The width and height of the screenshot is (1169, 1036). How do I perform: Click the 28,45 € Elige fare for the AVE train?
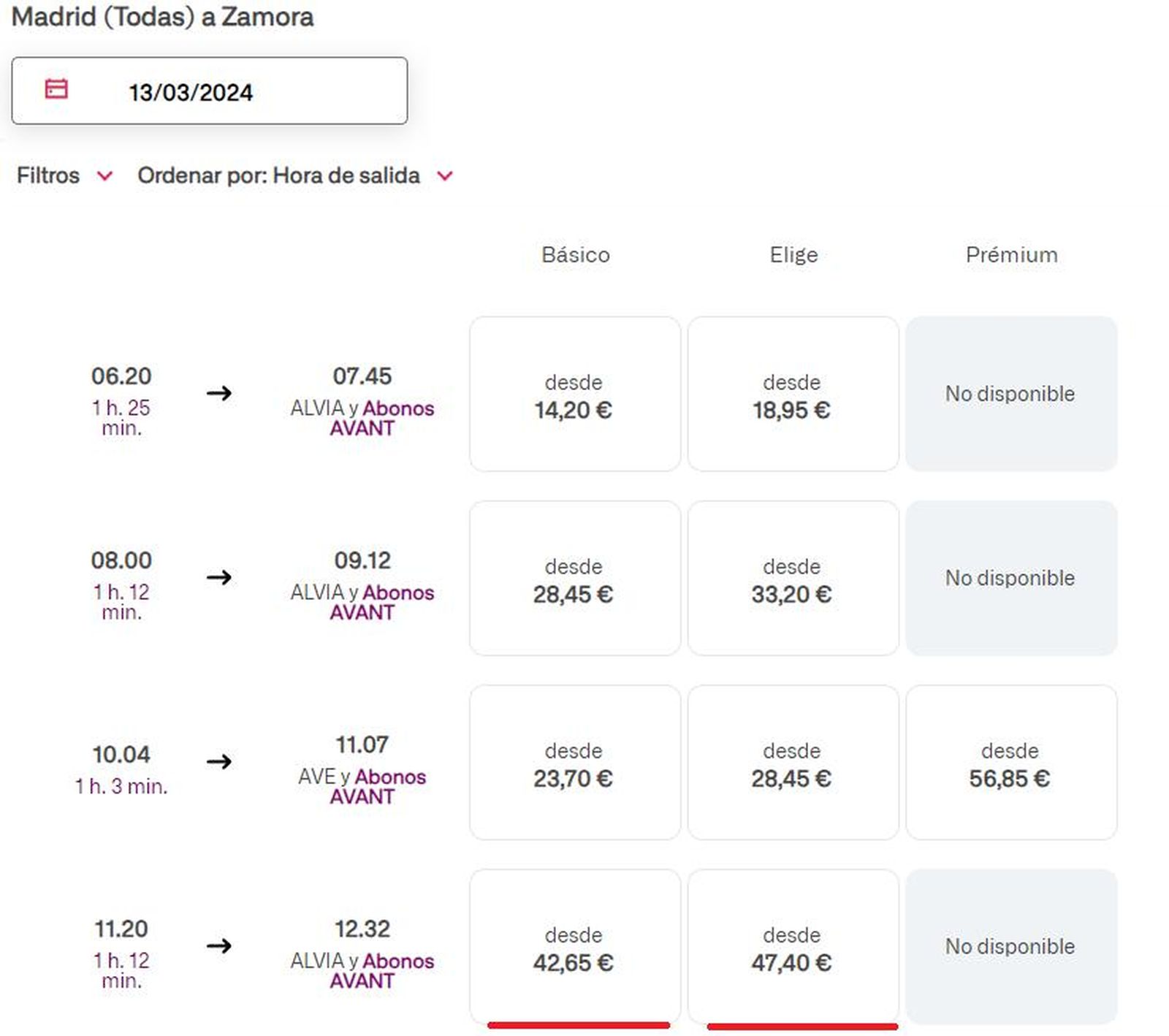tap(793, 763)
